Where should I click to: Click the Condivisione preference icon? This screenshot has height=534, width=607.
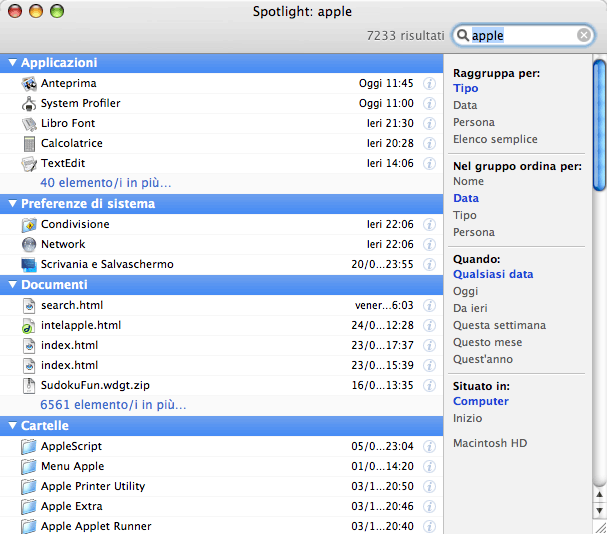[29, 225]
